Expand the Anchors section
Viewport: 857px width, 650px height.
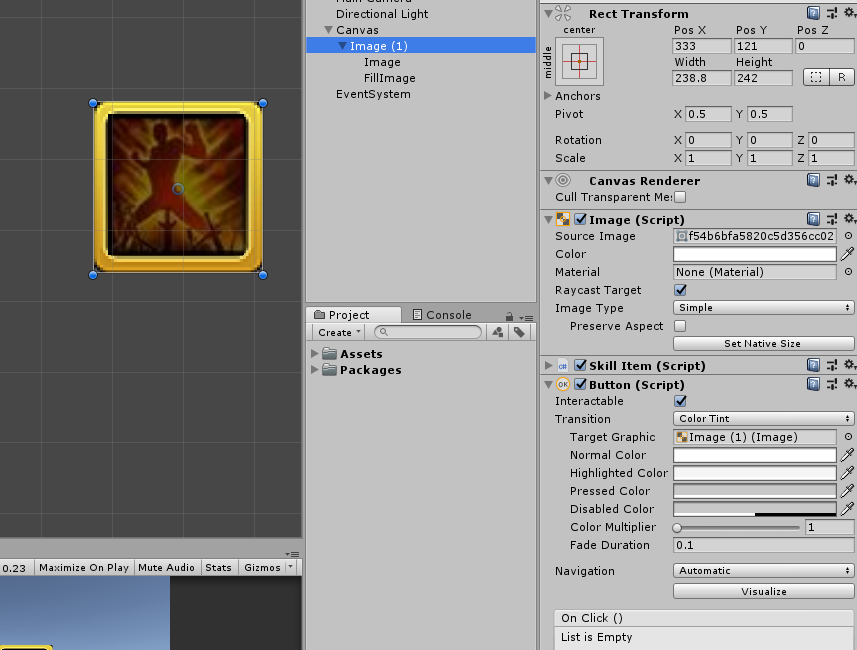[548, 95]
